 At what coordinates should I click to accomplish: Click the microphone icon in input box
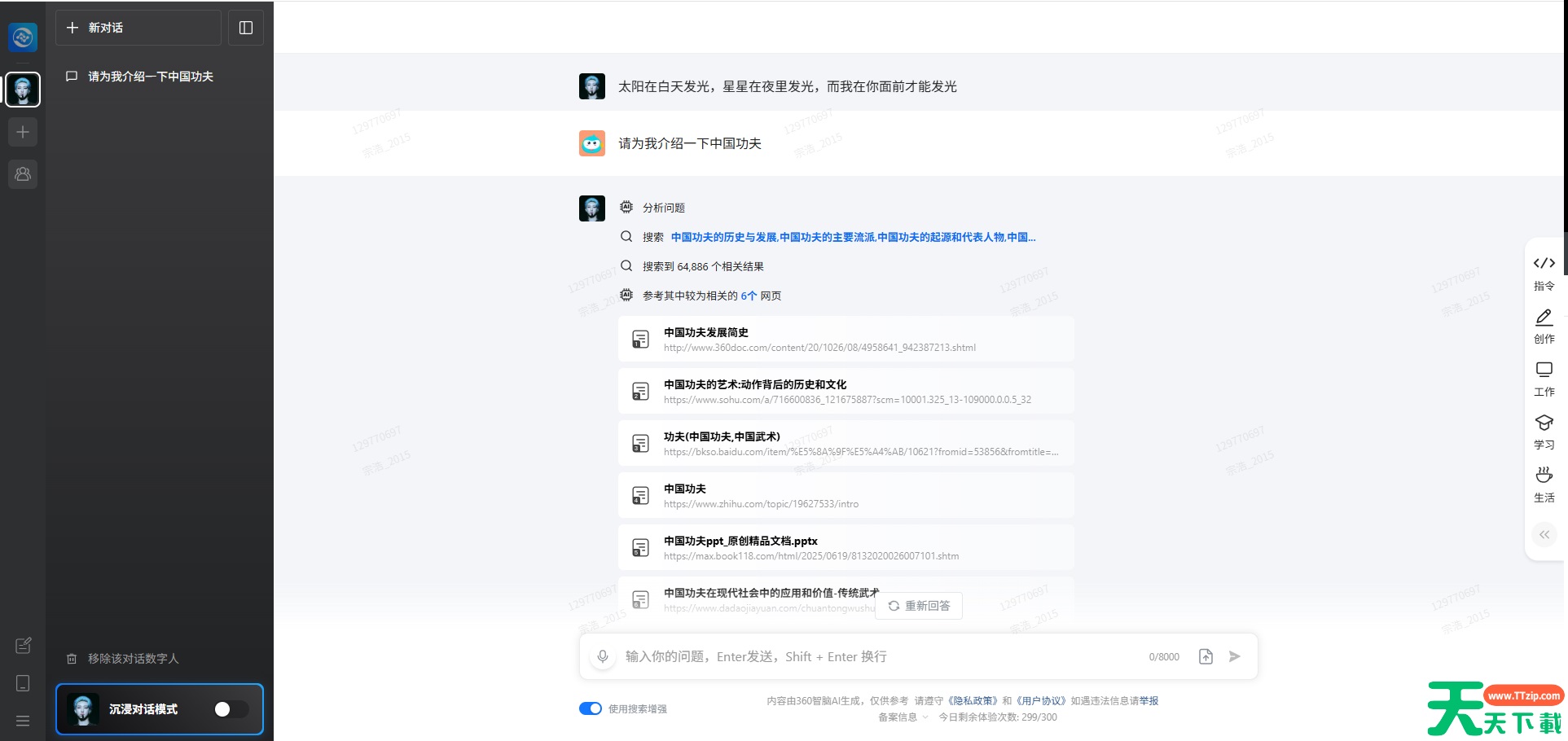click(602, 655)
